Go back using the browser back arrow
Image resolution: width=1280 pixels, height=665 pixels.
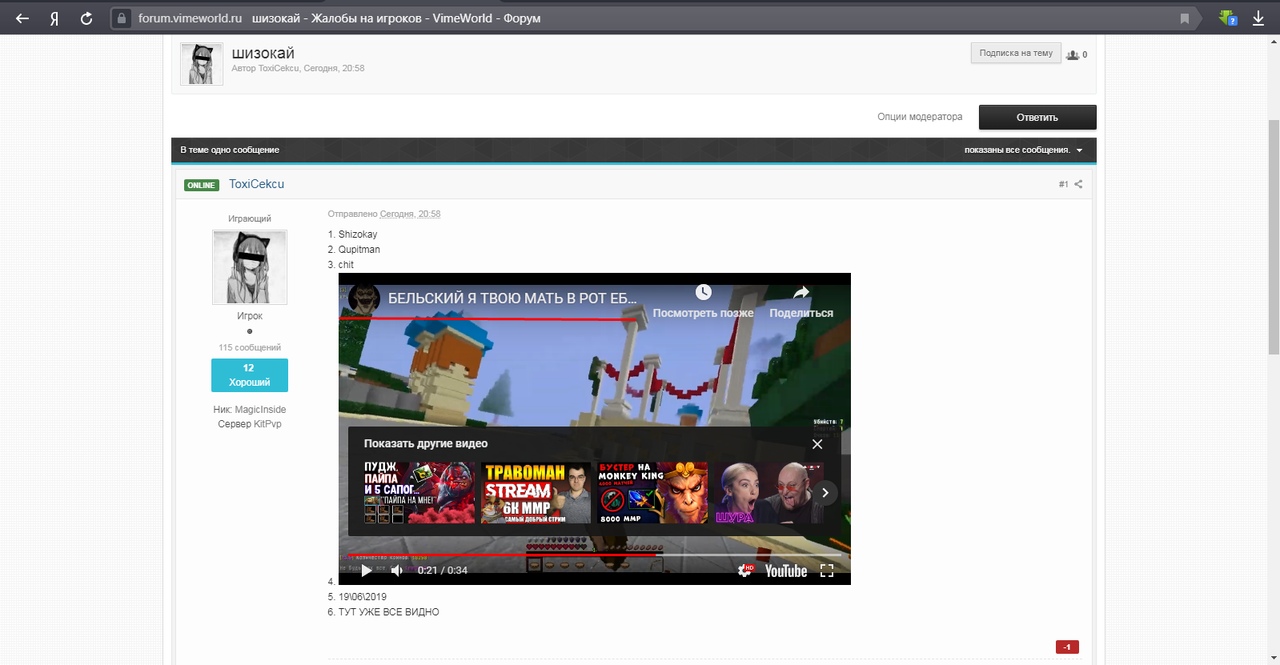point(22,18)
